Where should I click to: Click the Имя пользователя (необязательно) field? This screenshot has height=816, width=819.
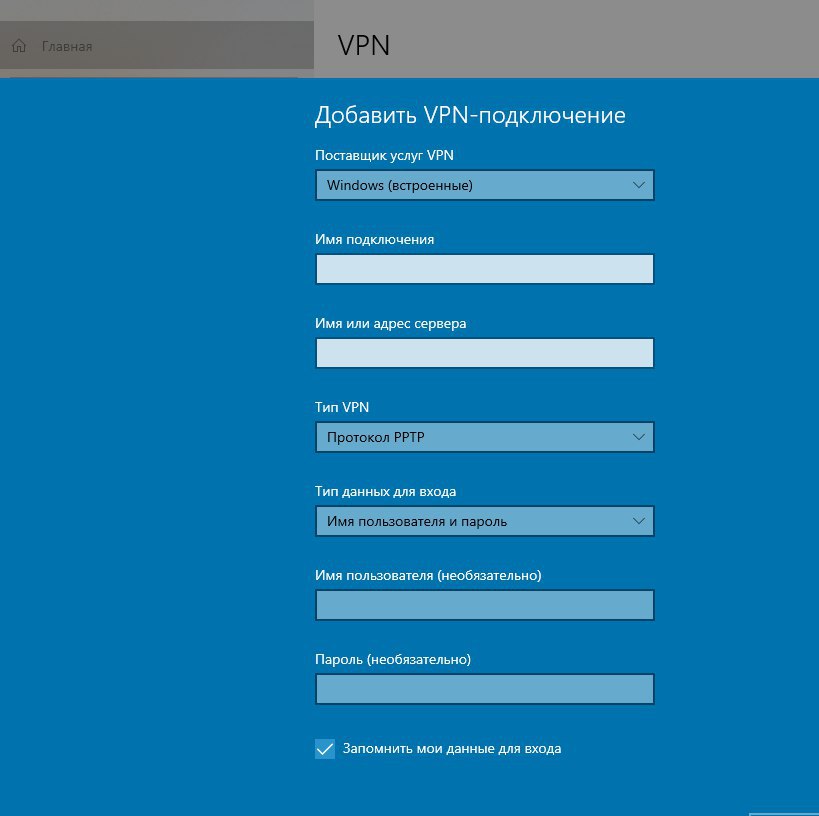485,605
